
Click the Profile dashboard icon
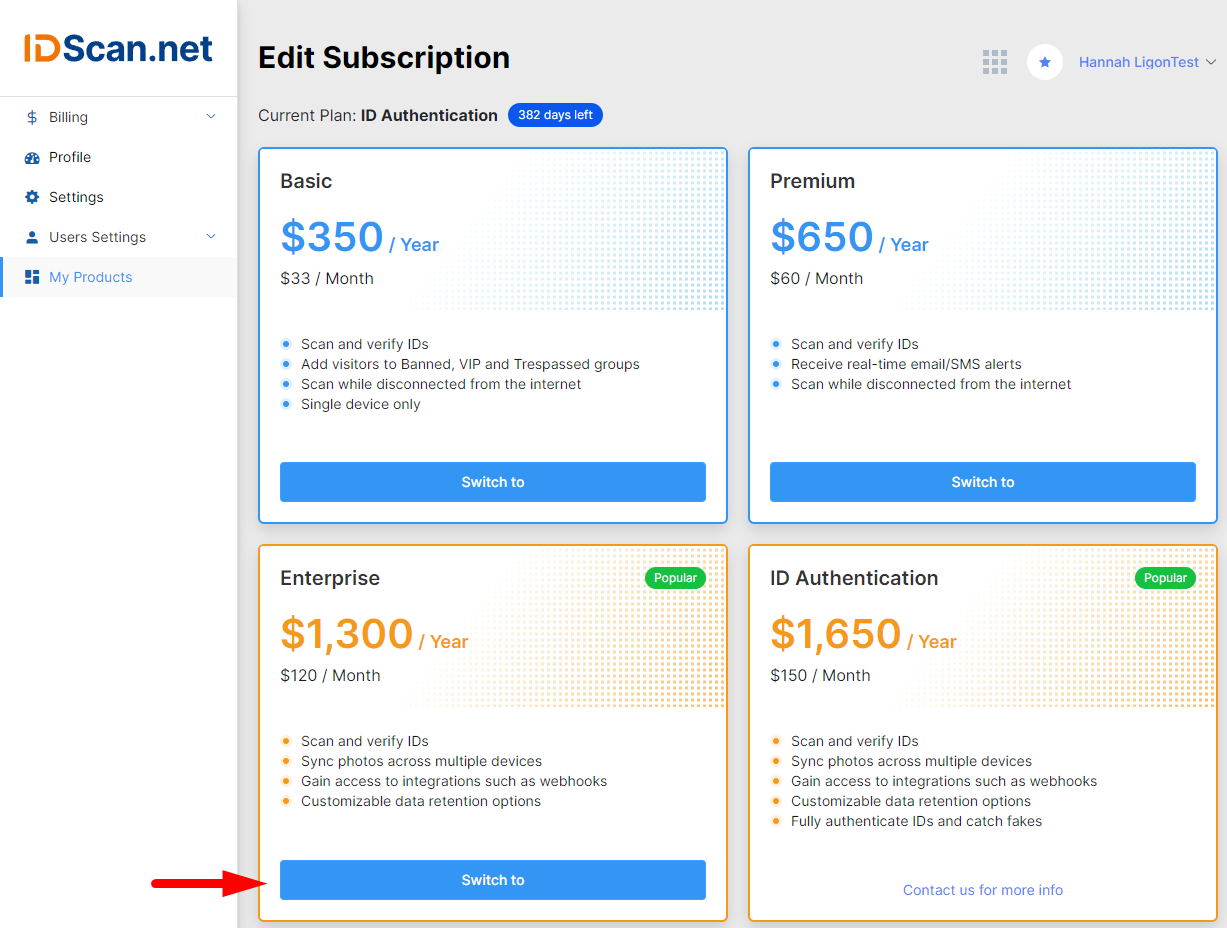32,157
